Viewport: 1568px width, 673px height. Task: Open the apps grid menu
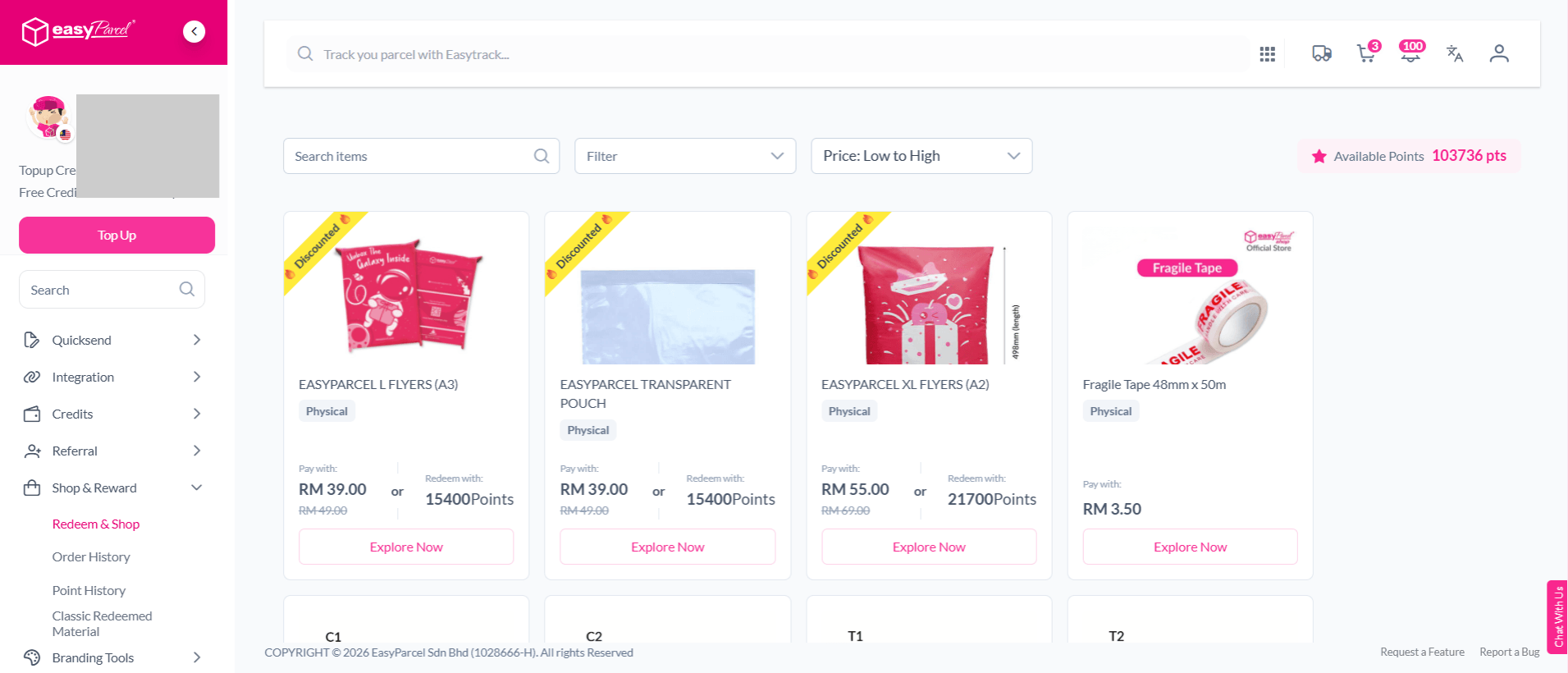(x=1268, y=54)
